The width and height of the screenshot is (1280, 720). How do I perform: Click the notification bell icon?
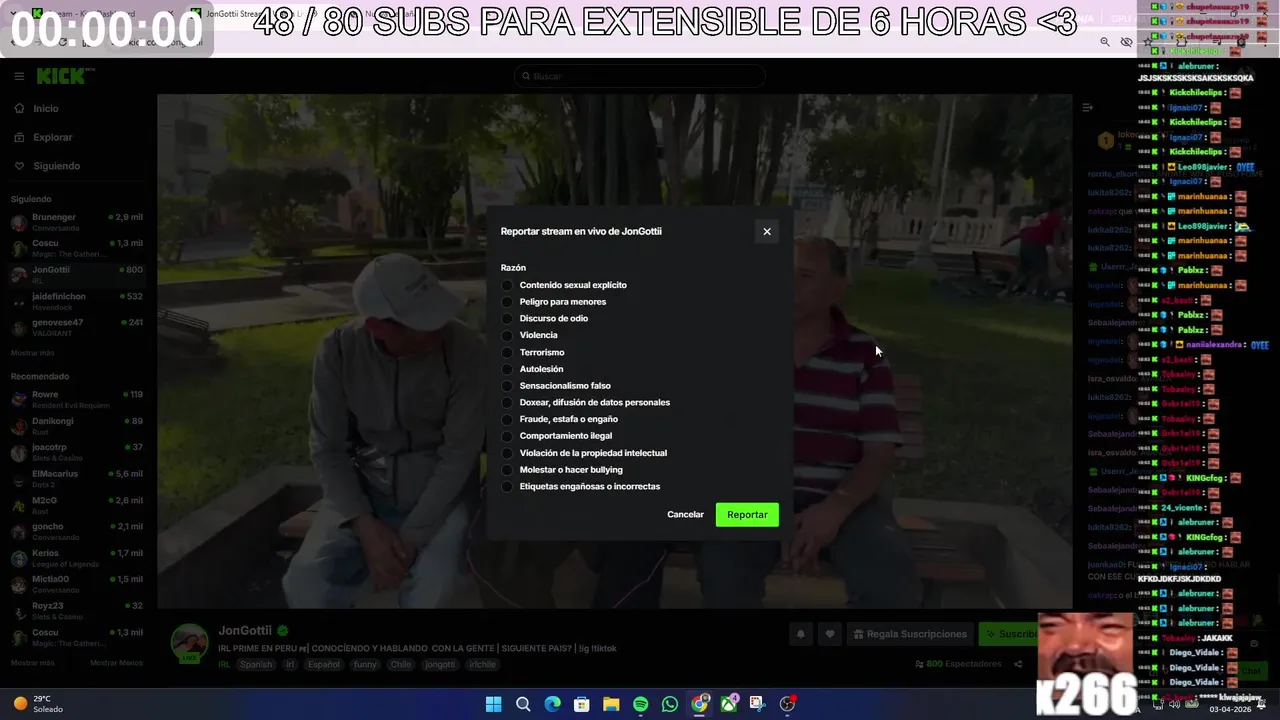tap(800, 634)
